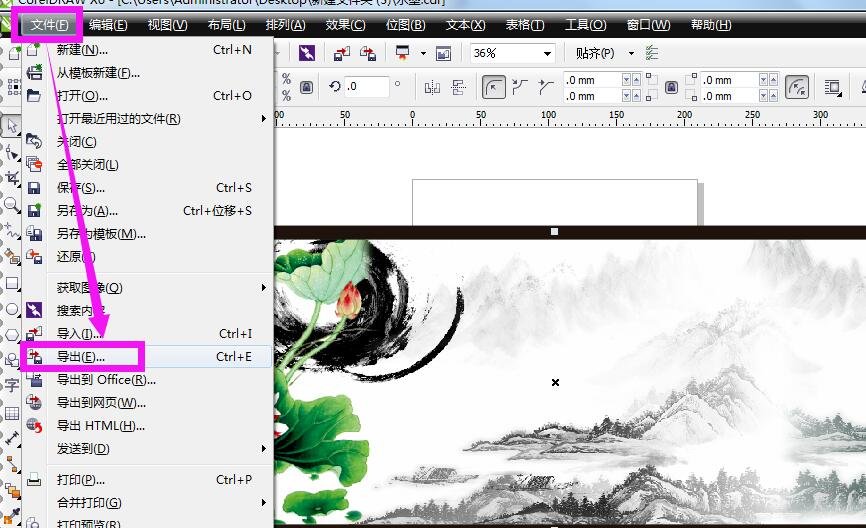Viewport: 866px width, 528px height.
Task: Select 另存为(A)... menu entry
Action: [x=87, y=211]
